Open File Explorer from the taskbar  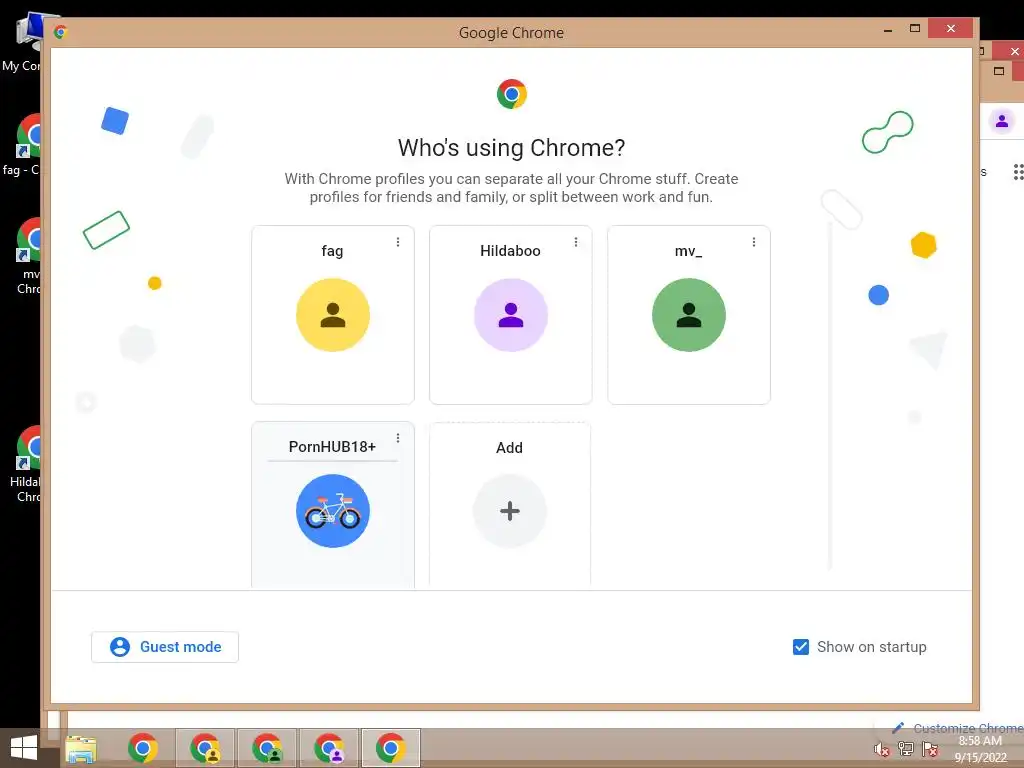(80, 748)
